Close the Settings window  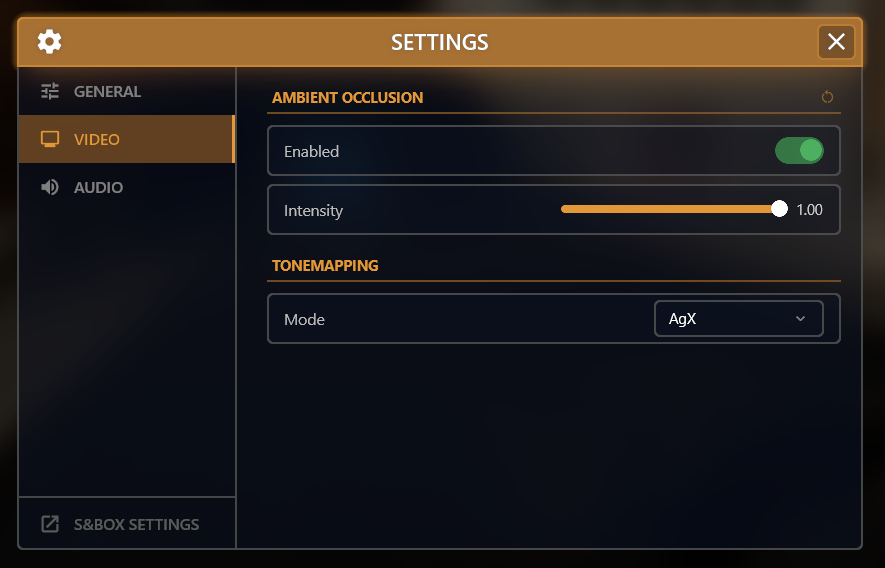pos(836,42)
